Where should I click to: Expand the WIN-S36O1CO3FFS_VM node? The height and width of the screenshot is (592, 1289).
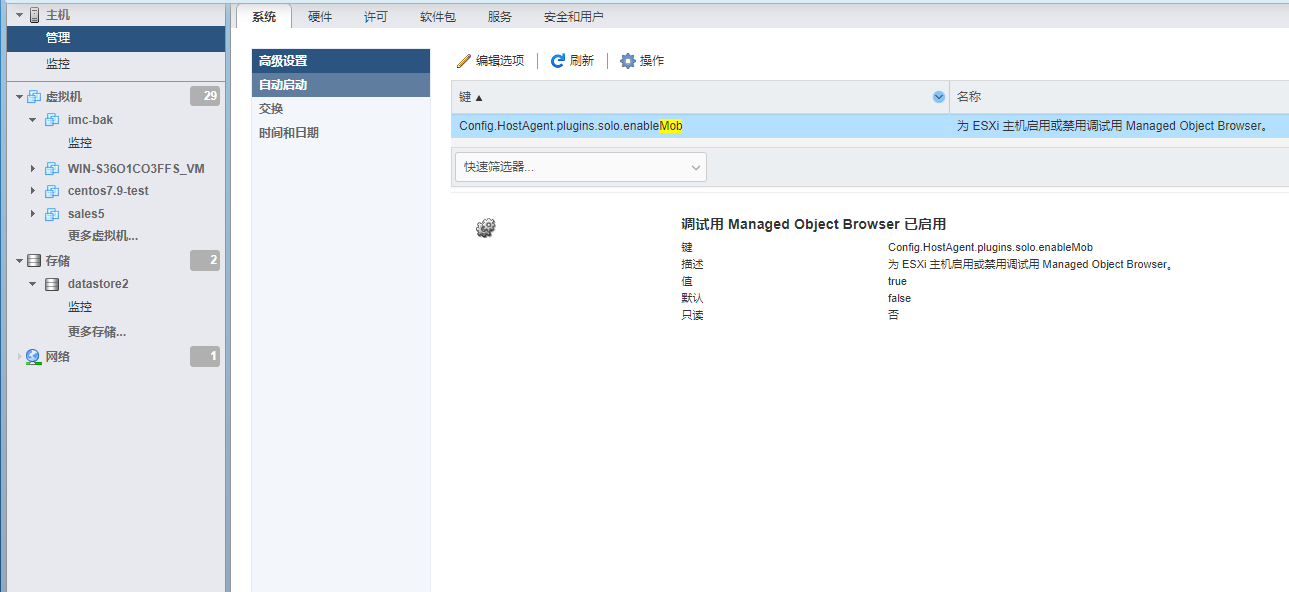click(x=33, y=168)
